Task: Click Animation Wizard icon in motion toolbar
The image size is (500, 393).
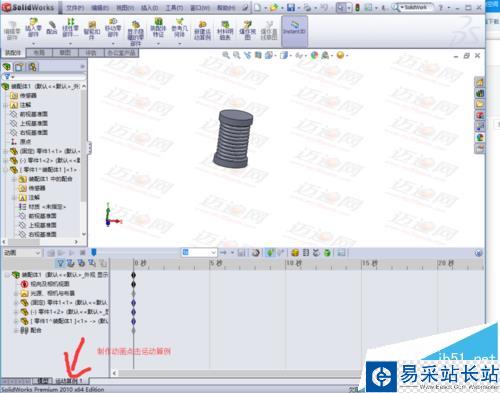Action: pos(256,253)
